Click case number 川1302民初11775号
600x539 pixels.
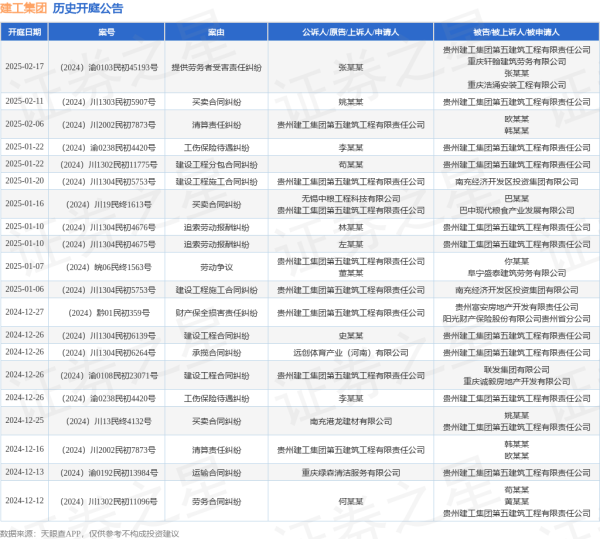pyautogui.click(x=109, y=165)
